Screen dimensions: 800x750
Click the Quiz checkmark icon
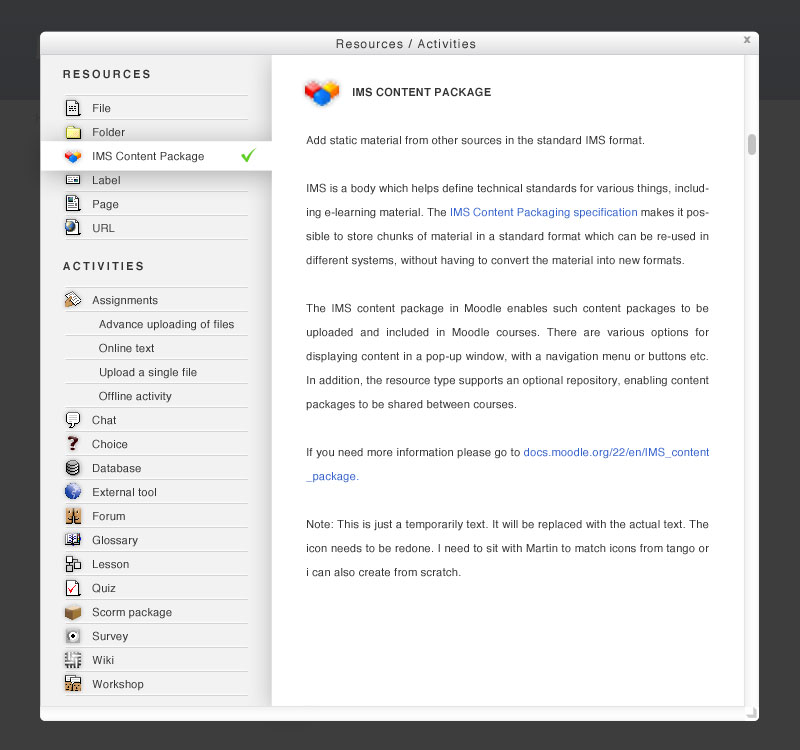[73, 588]
